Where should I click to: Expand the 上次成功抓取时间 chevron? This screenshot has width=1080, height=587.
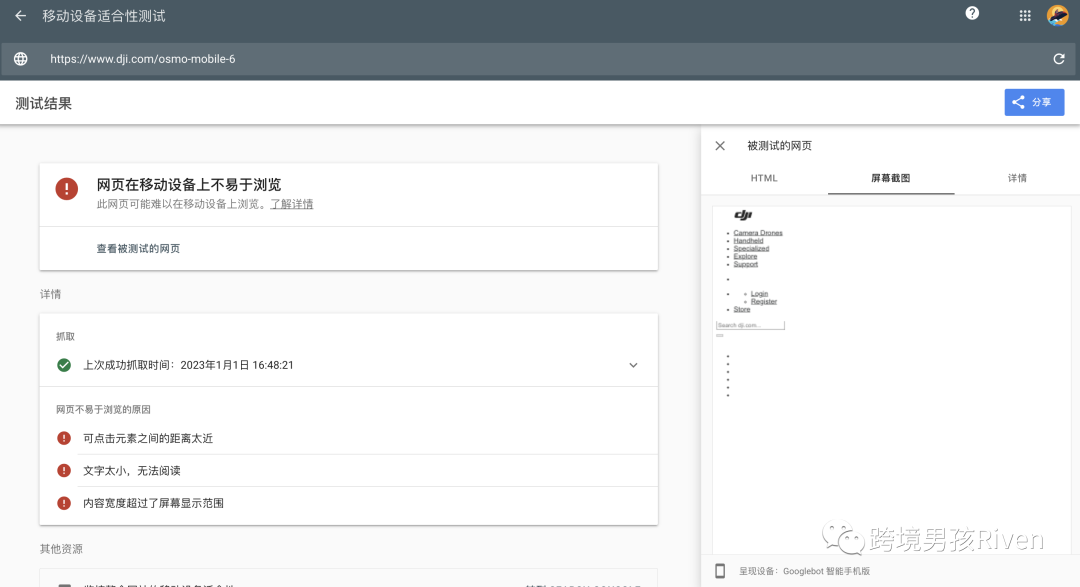[x=633, y=365]
